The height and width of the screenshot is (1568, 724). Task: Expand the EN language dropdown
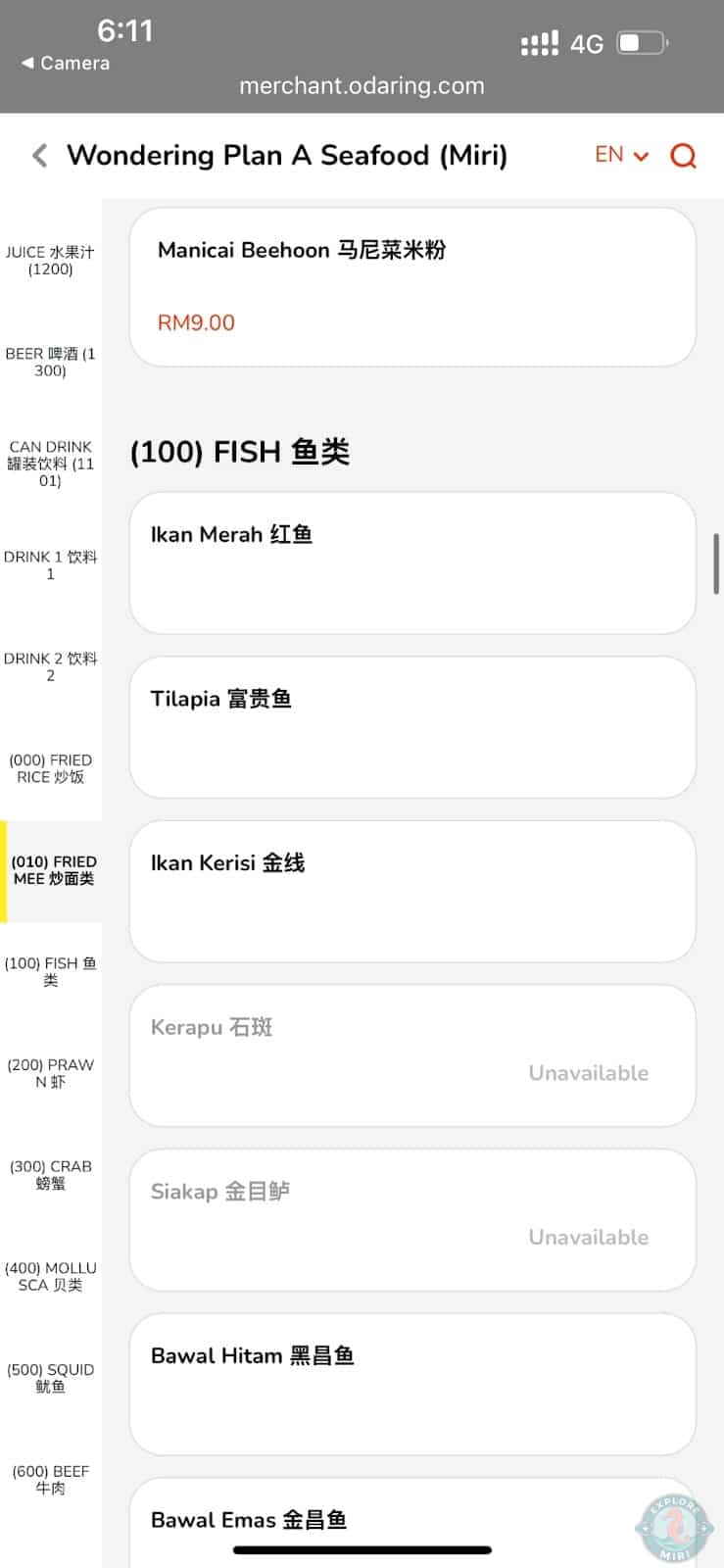click(x=621, y=155)
